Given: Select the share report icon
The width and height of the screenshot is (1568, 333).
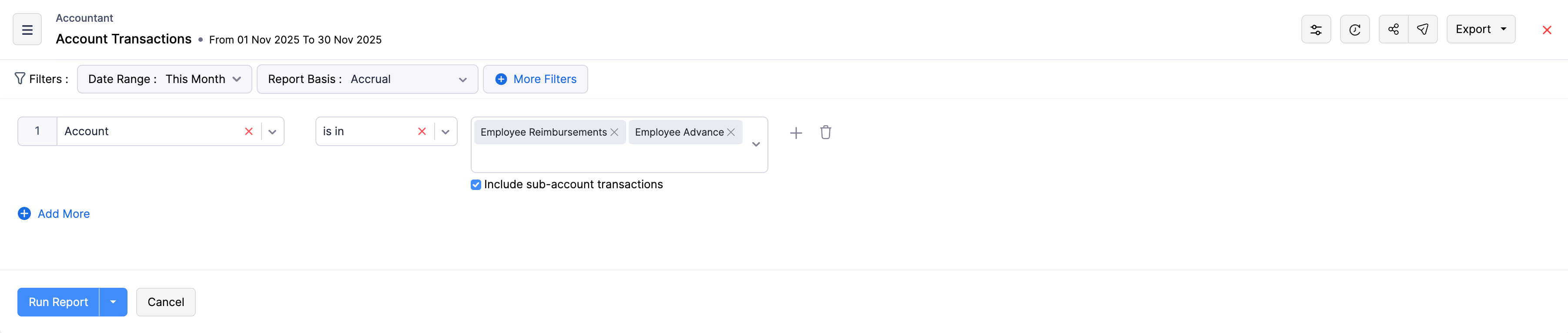Looking at the screenshot, I should [x=1393, y=29].
